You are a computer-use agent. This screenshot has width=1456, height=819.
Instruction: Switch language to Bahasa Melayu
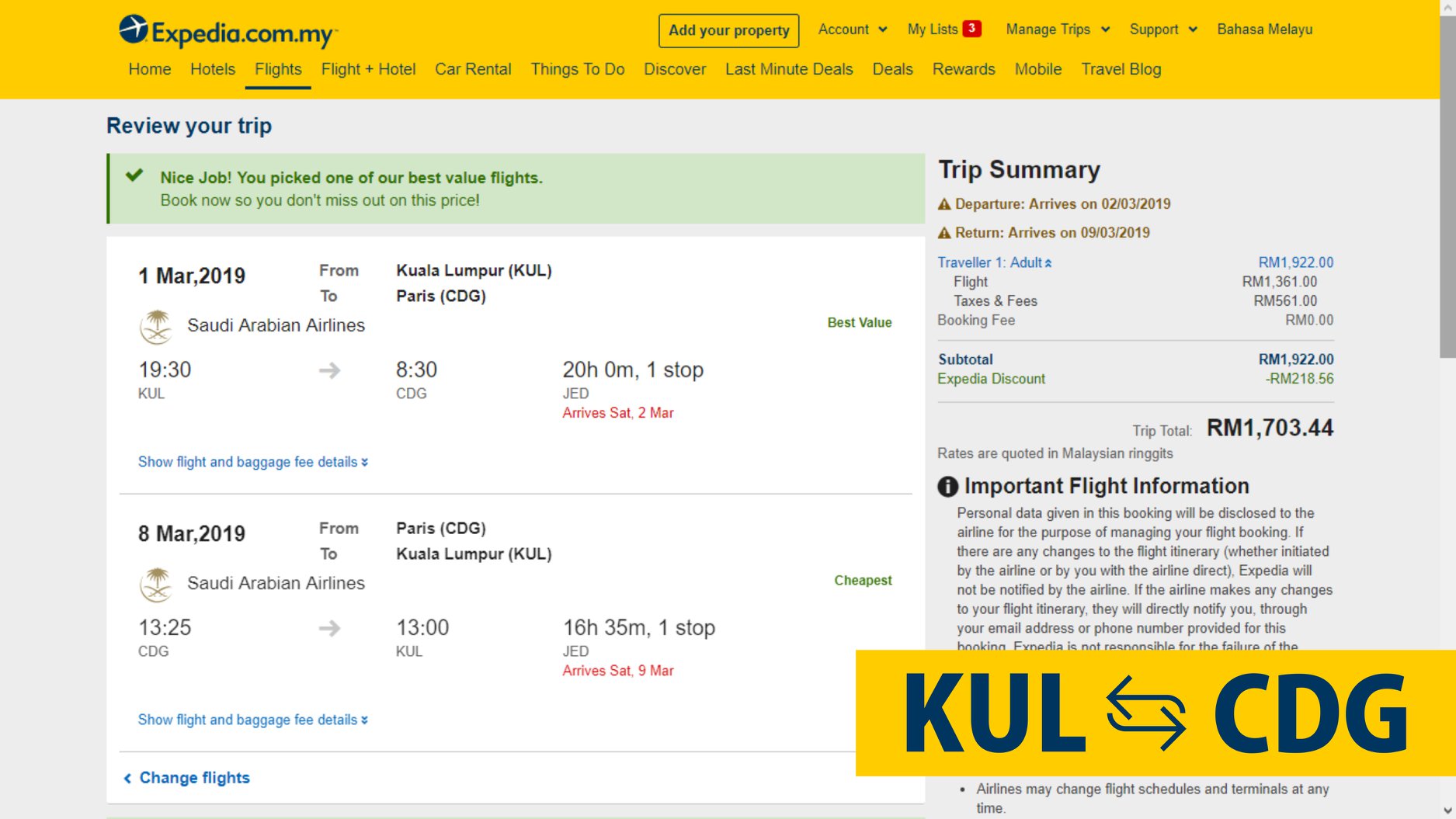tap(1265, 29)
